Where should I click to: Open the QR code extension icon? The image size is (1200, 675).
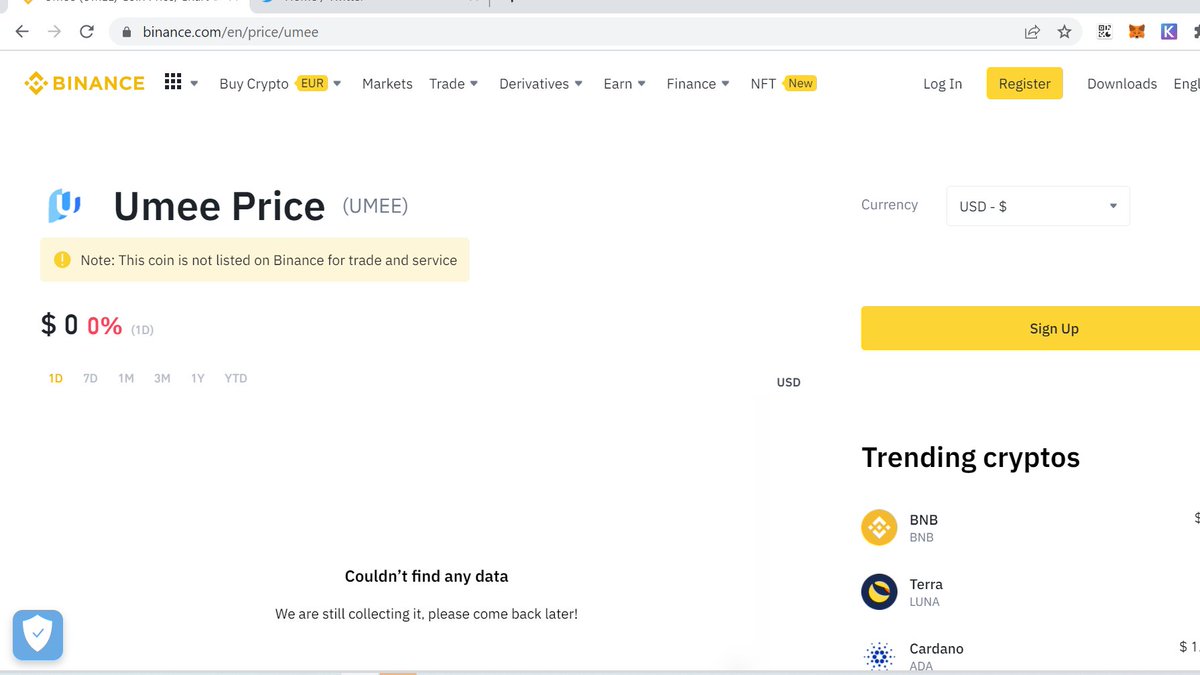[1105, 32]
